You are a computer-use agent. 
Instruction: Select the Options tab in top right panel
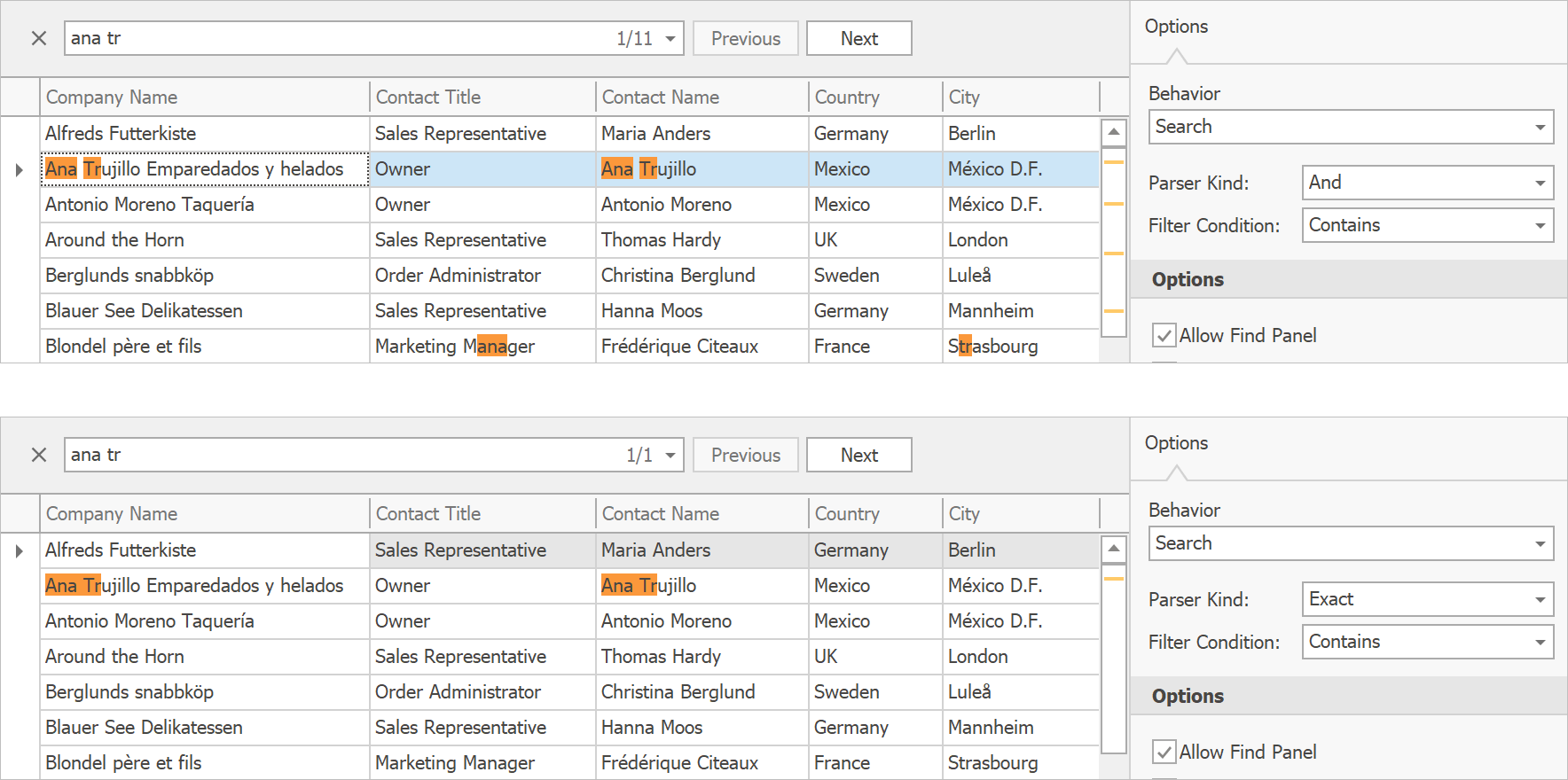pyautogui.click(x=1176, y=27)
